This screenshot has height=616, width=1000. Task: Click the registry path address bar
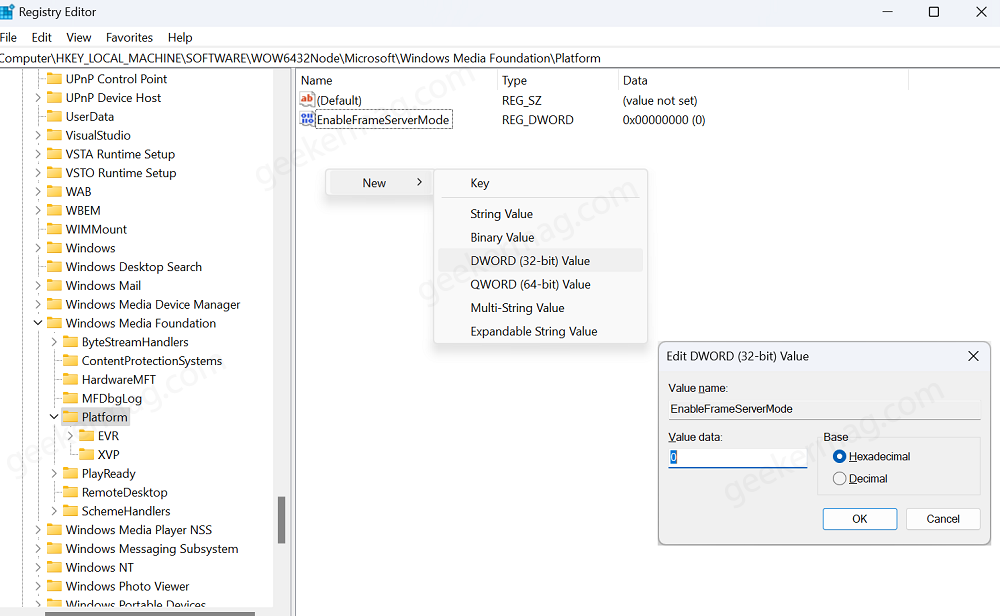tap(500, 58)
